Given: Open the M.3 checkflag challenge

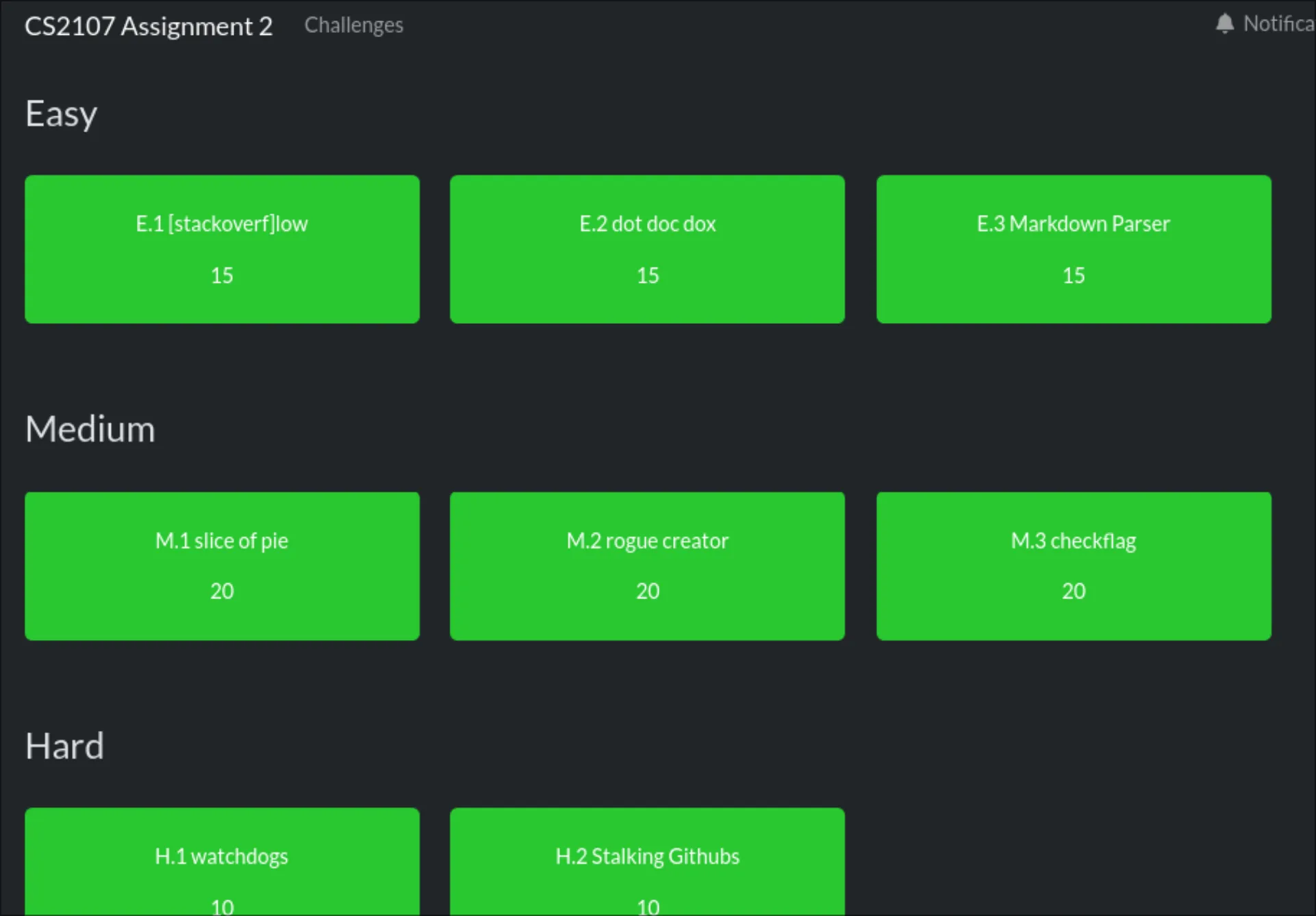Looking at the screenshot, I should tap(1072, 566).
